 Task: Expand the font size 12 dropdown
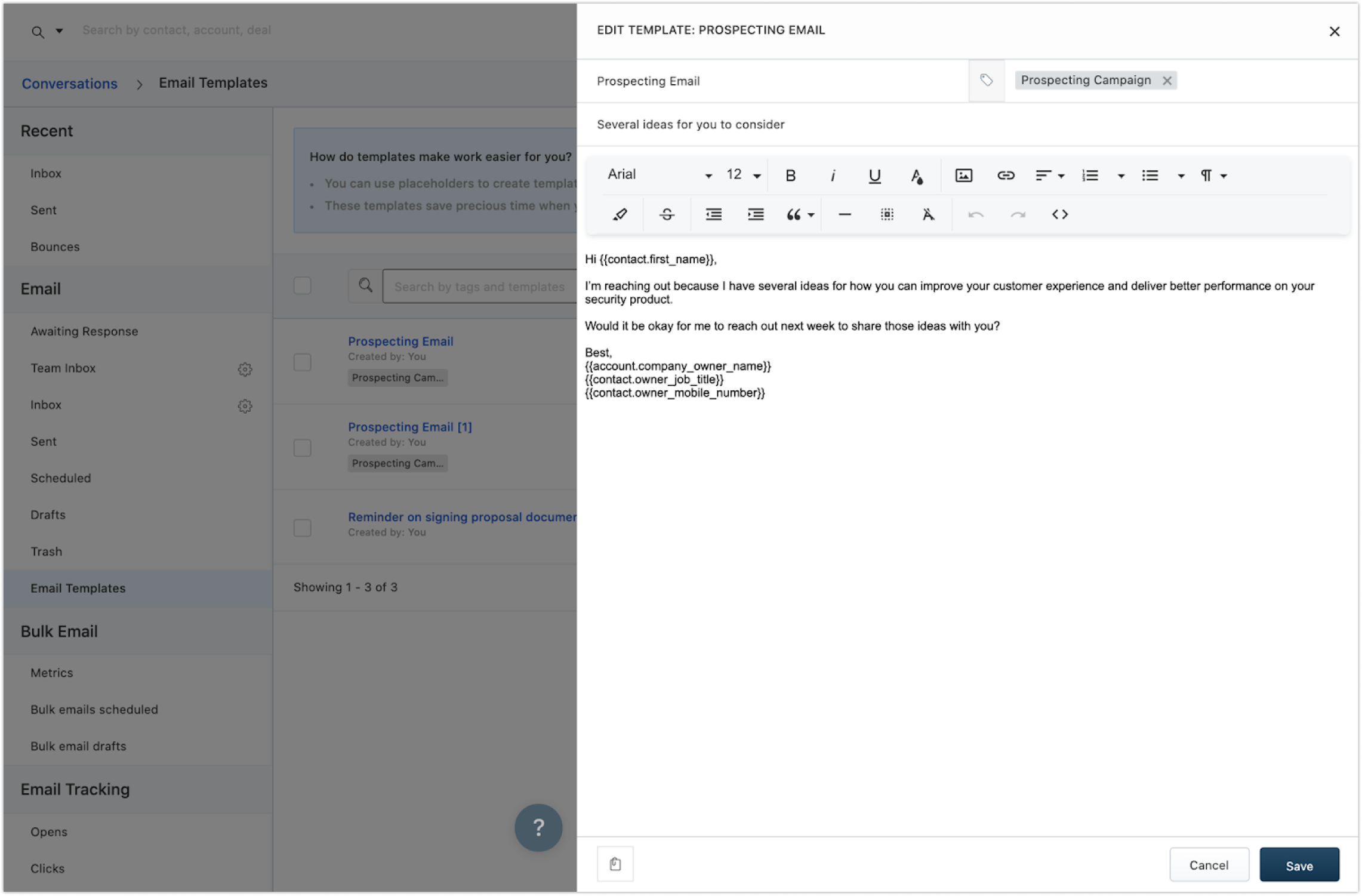point(743,175)
